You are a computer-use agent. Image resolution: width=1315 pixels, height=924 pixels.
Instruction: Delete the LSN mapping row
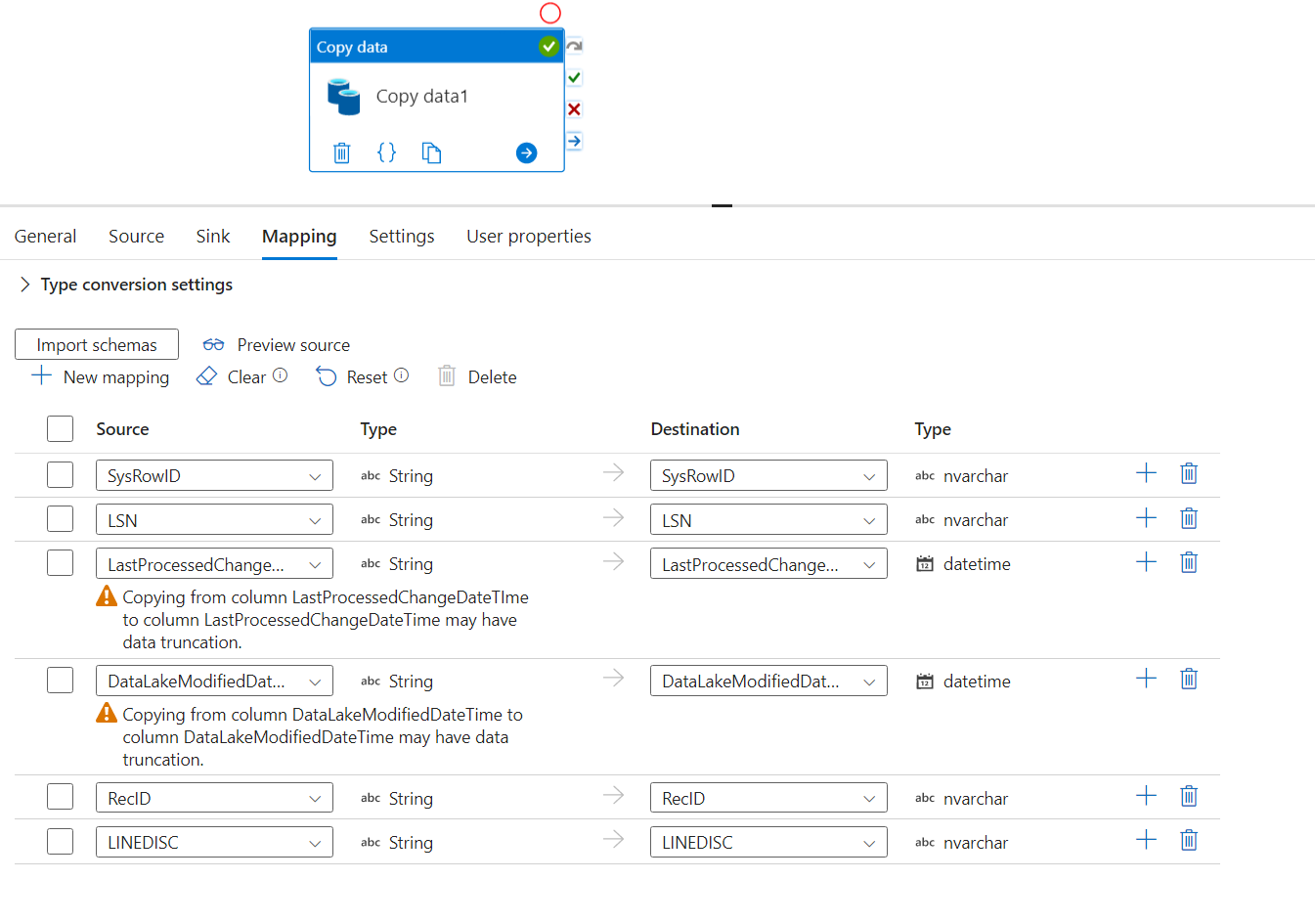1189,518
